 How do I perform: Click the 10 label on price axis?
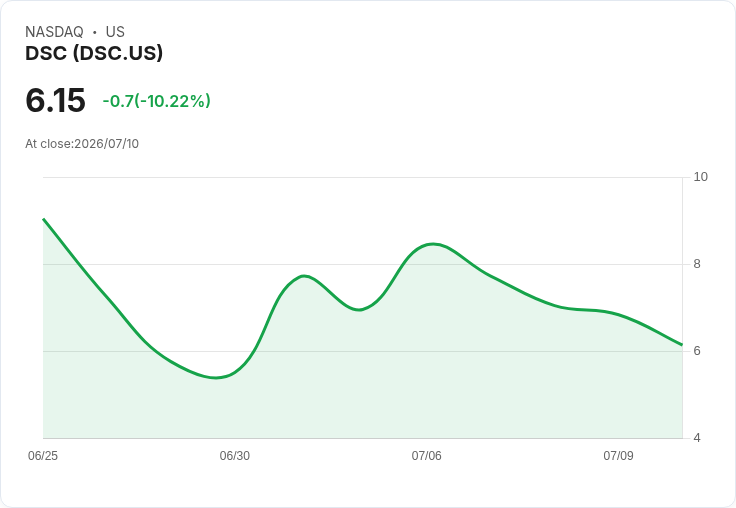pos(700,177)
